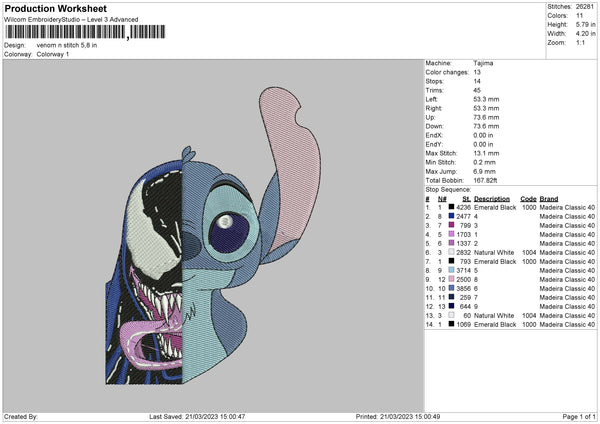Click the Max Jump value 6.9 mm

(484, 172)
